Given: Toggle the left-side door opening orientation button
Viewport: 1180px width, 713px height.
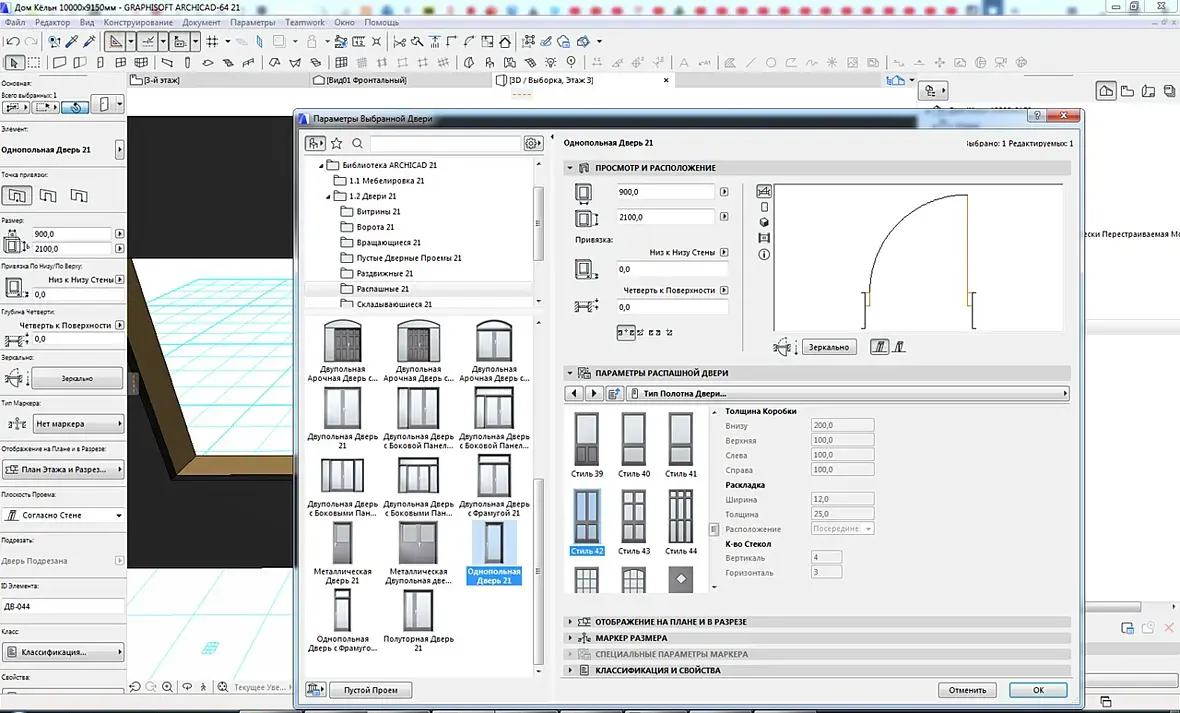Looking at the screenshot, I should (881, 347).
